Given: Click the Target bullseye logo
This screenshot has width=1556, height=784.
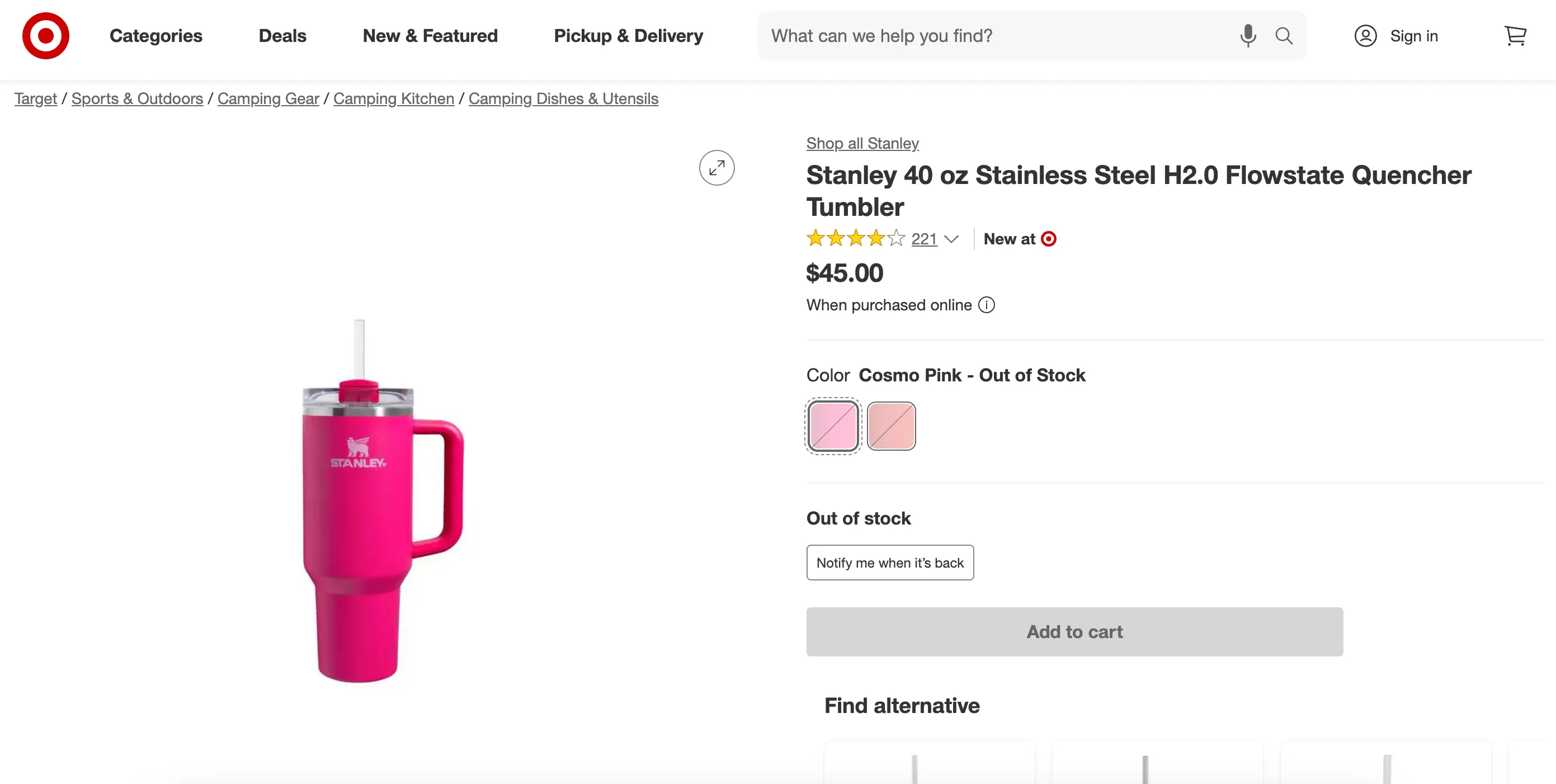Looking at the screenshot, I should (46, 36).
